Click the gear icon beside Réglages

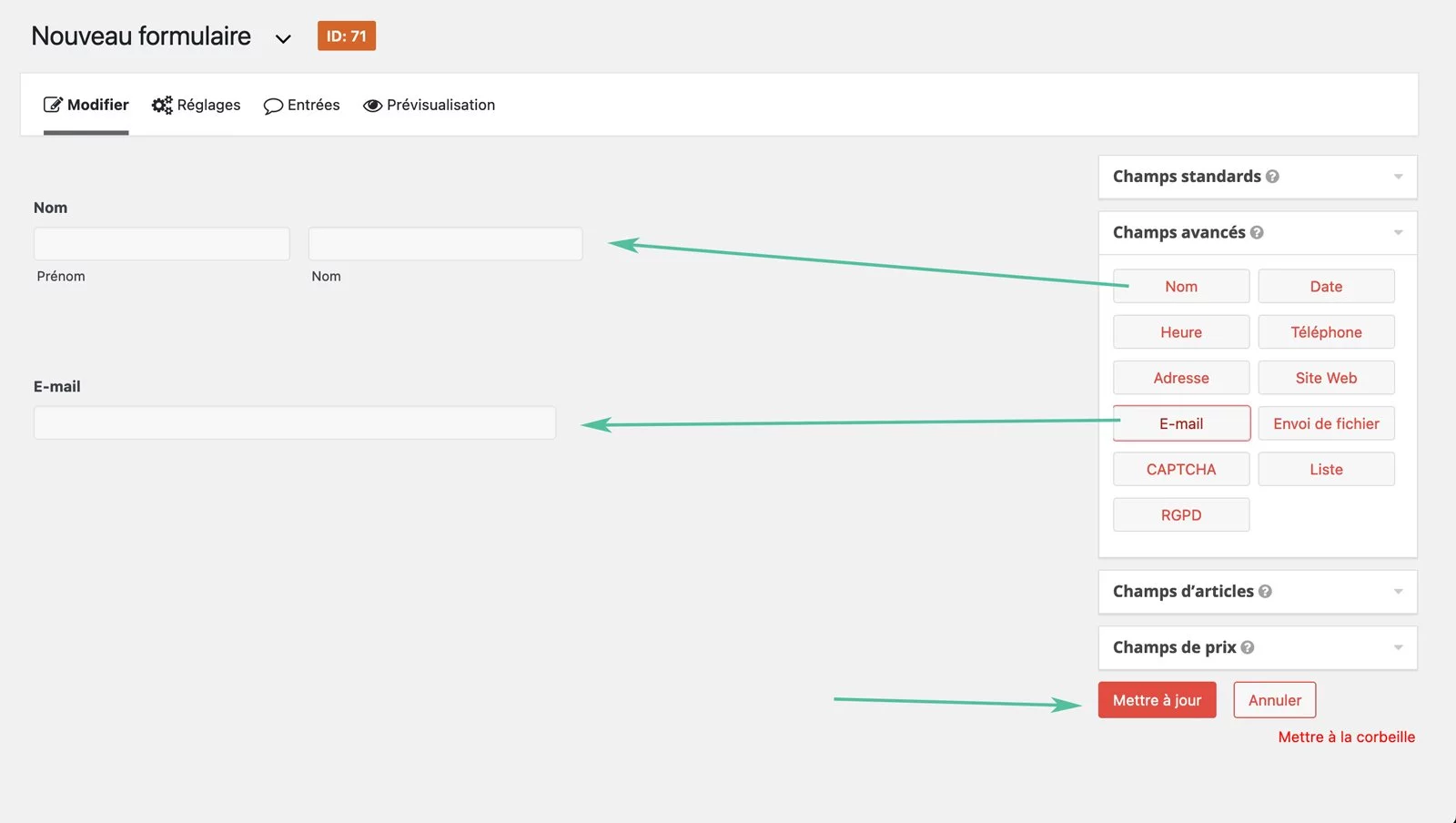click(162, 105)
